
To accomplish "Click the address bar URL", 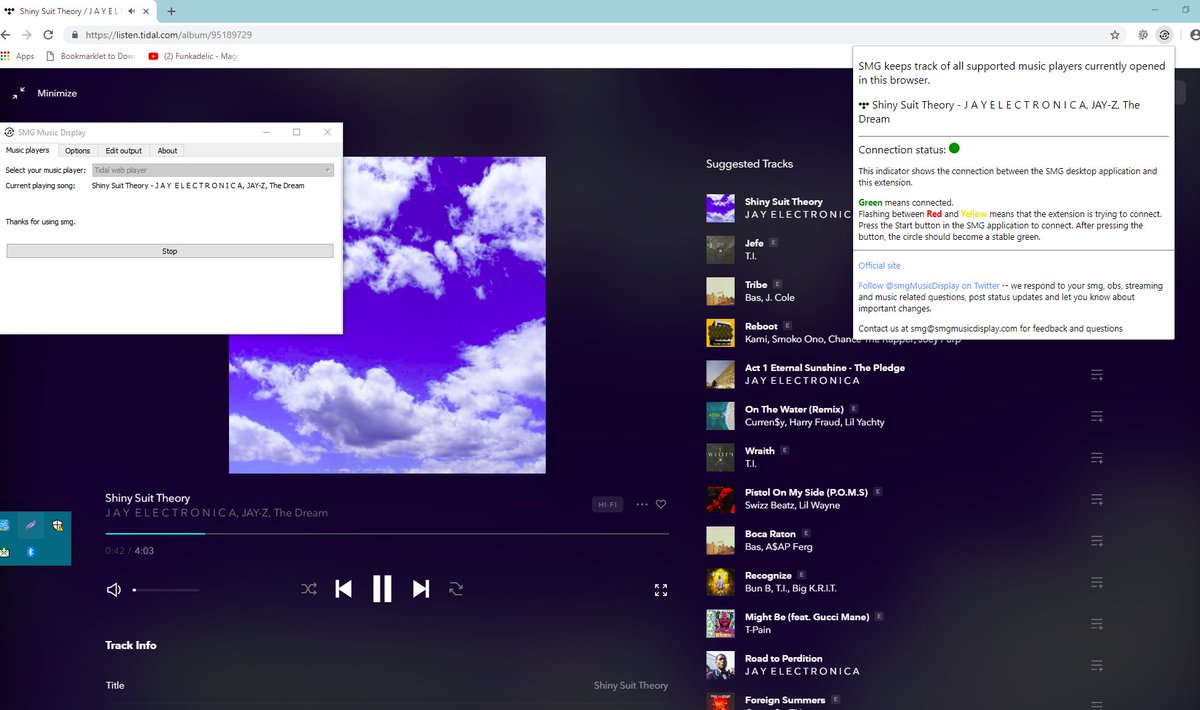I will (x=168, y=34).
